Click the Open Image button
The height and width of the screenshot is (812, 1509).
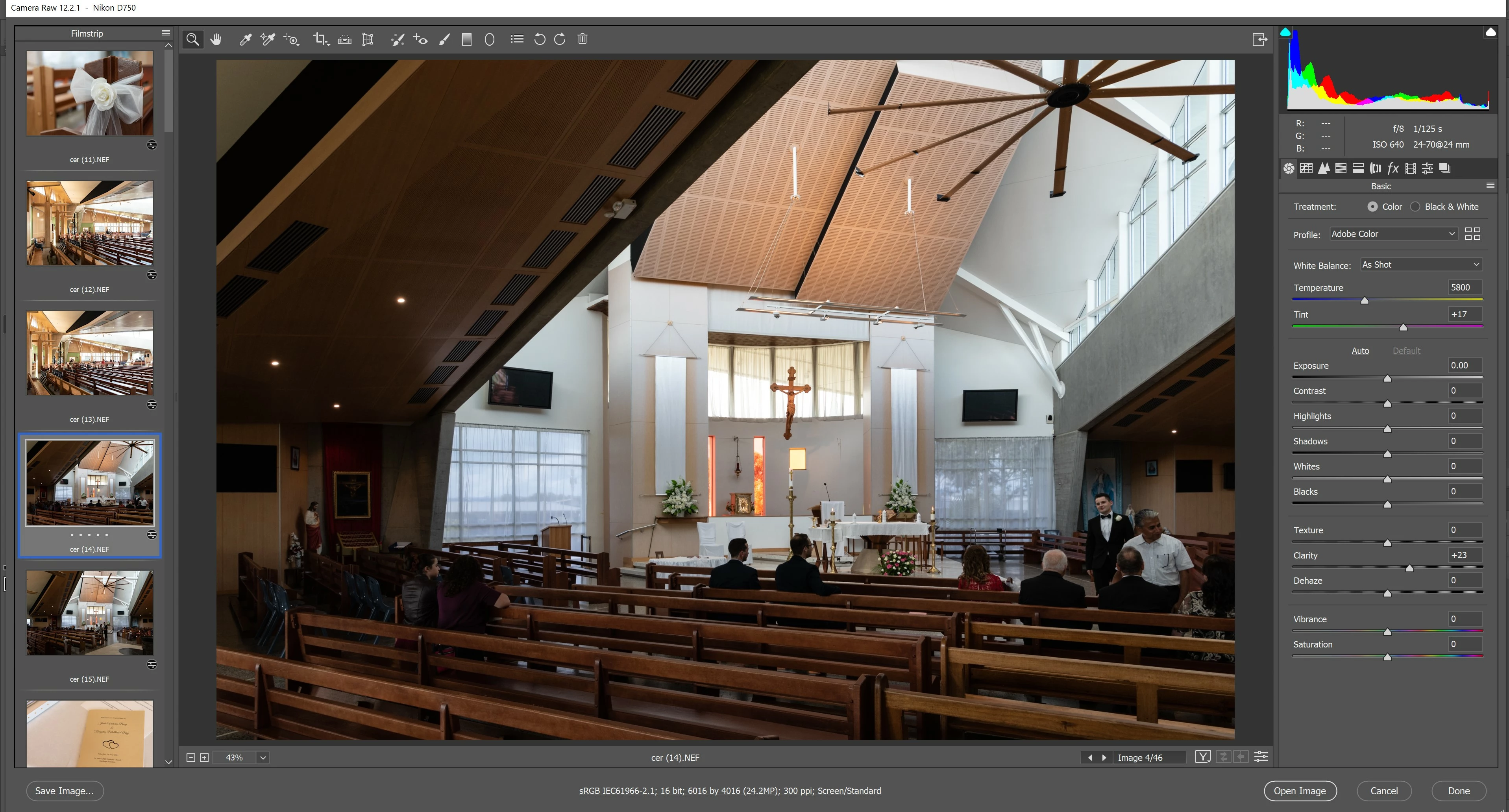click(1299, 790)
